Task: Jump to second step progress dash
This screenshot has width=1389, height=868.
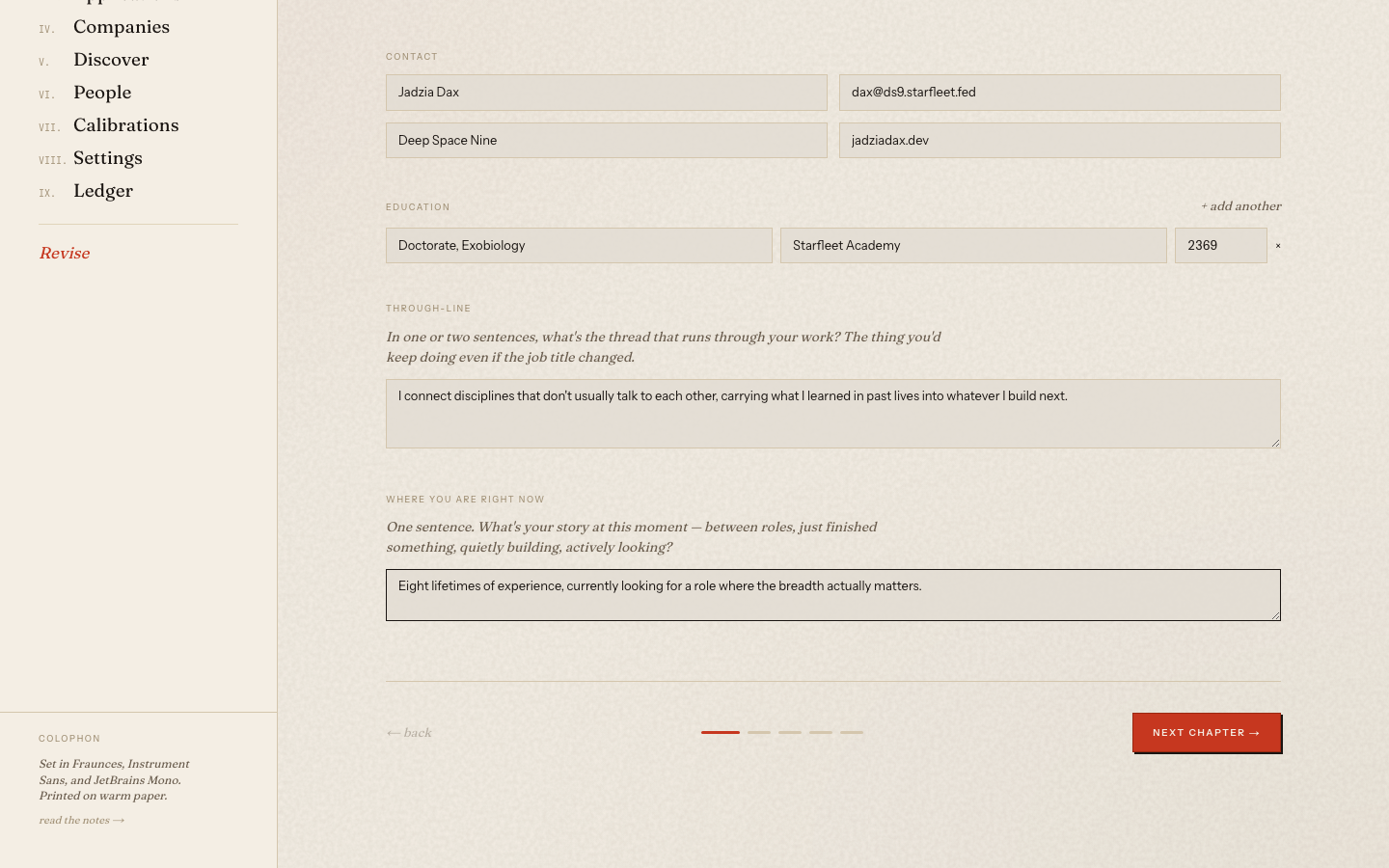Action: coord(759,732)
